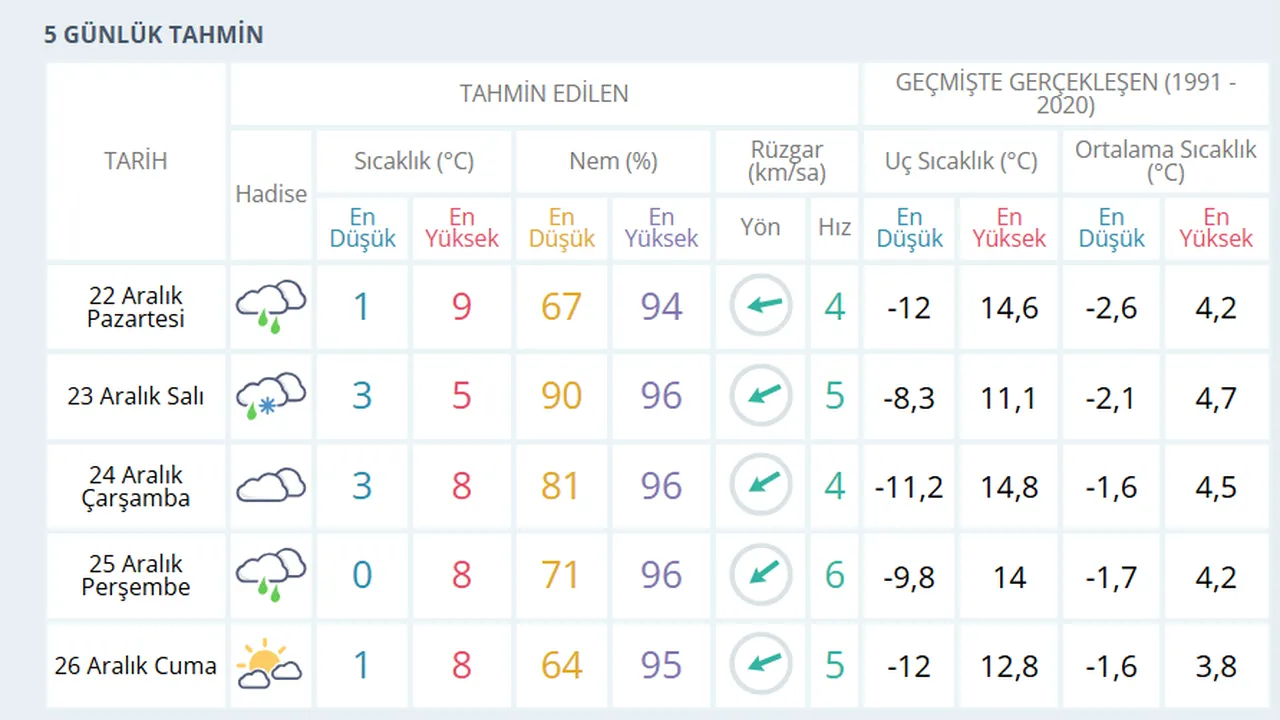Toggle the Hız column header

coord(834,228)
